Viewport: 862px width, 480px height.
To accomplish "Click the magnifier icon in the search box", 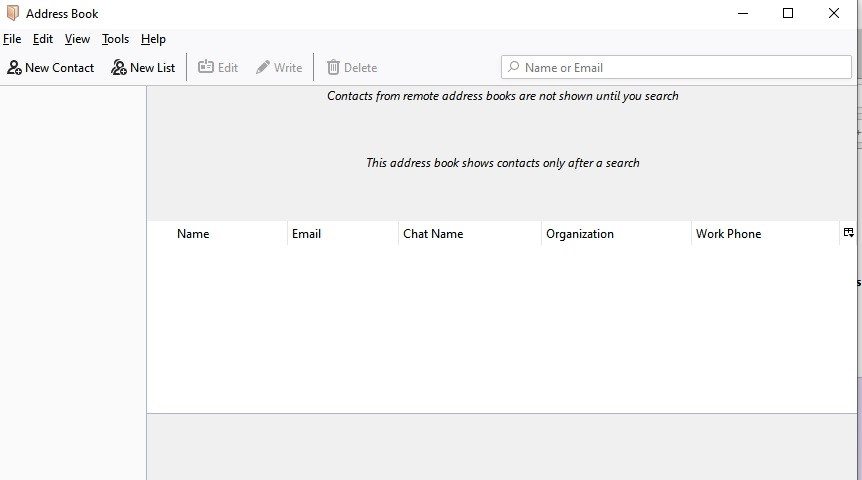I will pos(514,68).
